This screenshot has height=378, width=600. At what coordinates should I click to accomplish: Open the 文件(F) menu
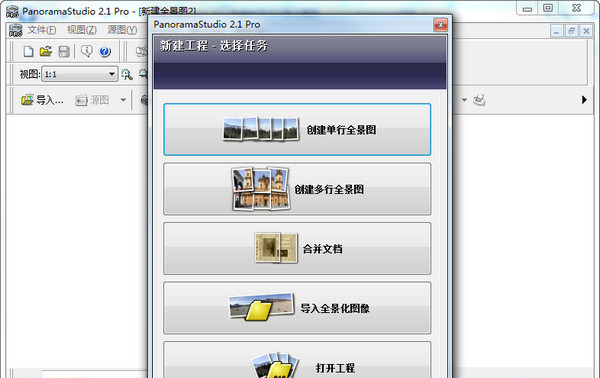pyautogui.click(x=42, y=30)
